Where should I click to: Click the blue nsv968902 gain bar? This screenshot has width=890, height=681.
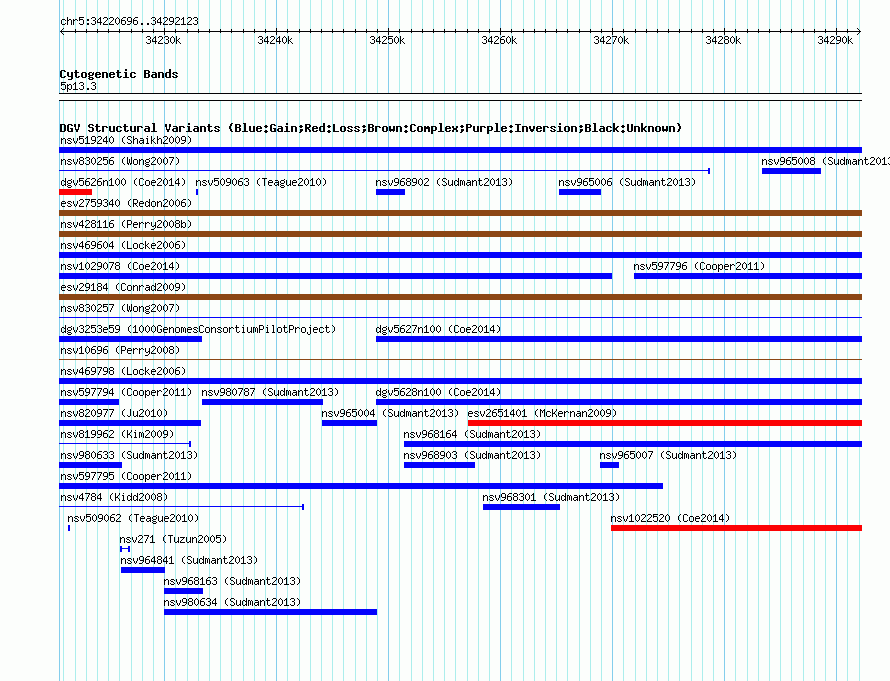pos(391,192)
